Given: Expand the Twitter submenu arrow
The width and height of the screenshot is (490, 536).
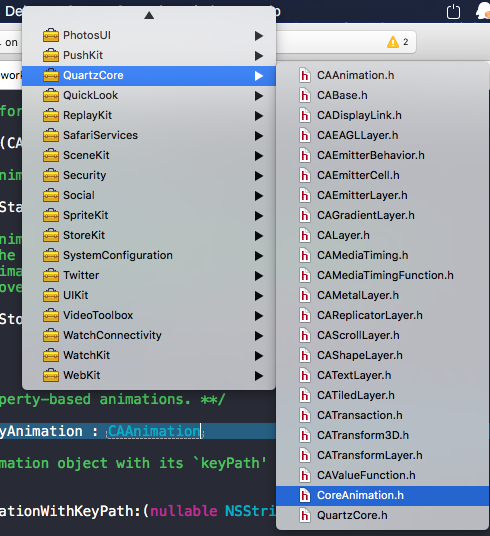Looking at the screenshot, I should click(259, 276).
